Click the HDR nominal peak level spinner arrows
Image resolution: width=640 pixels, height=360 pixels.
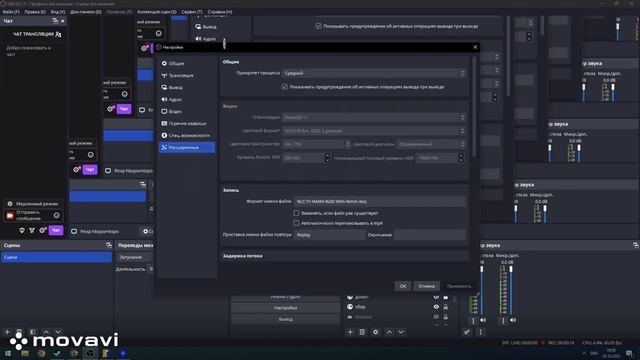tap(461, 158)
